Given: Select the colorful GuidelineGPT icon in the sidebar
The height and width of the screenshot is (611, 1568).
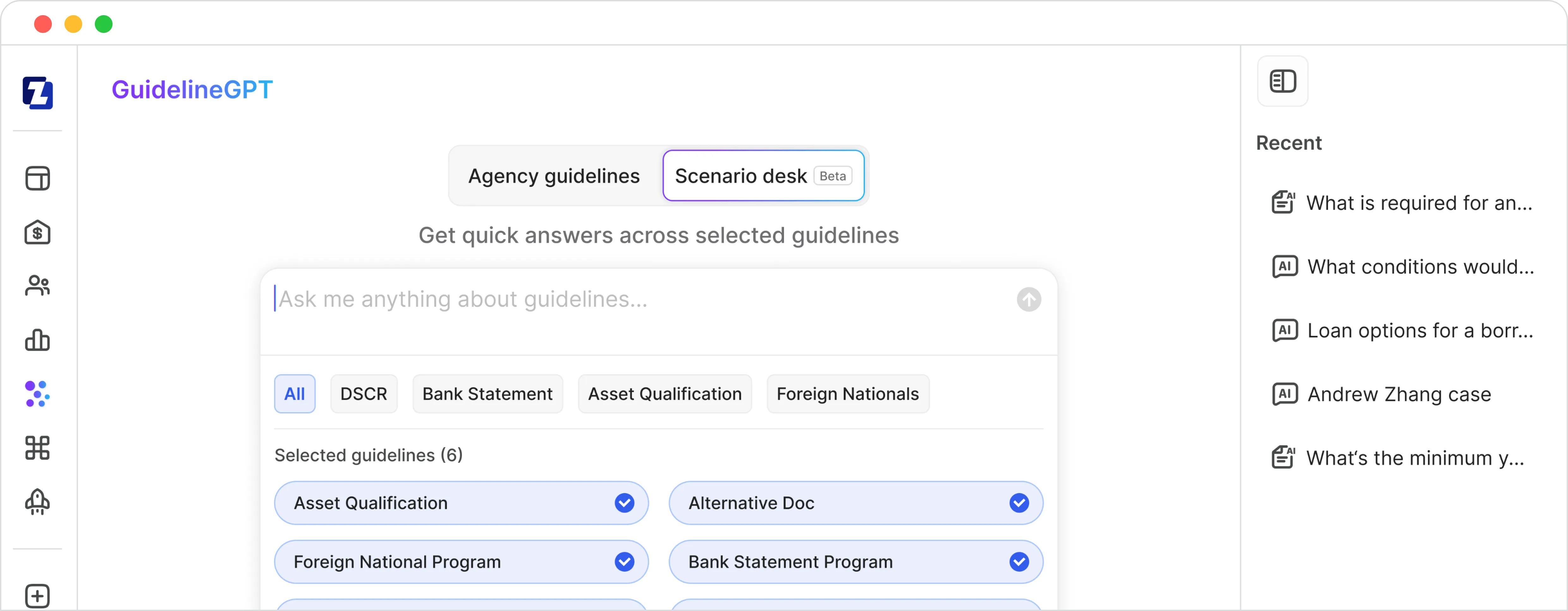Looking at the screenshot, I should pyautogui.click(x=38, y=394).
